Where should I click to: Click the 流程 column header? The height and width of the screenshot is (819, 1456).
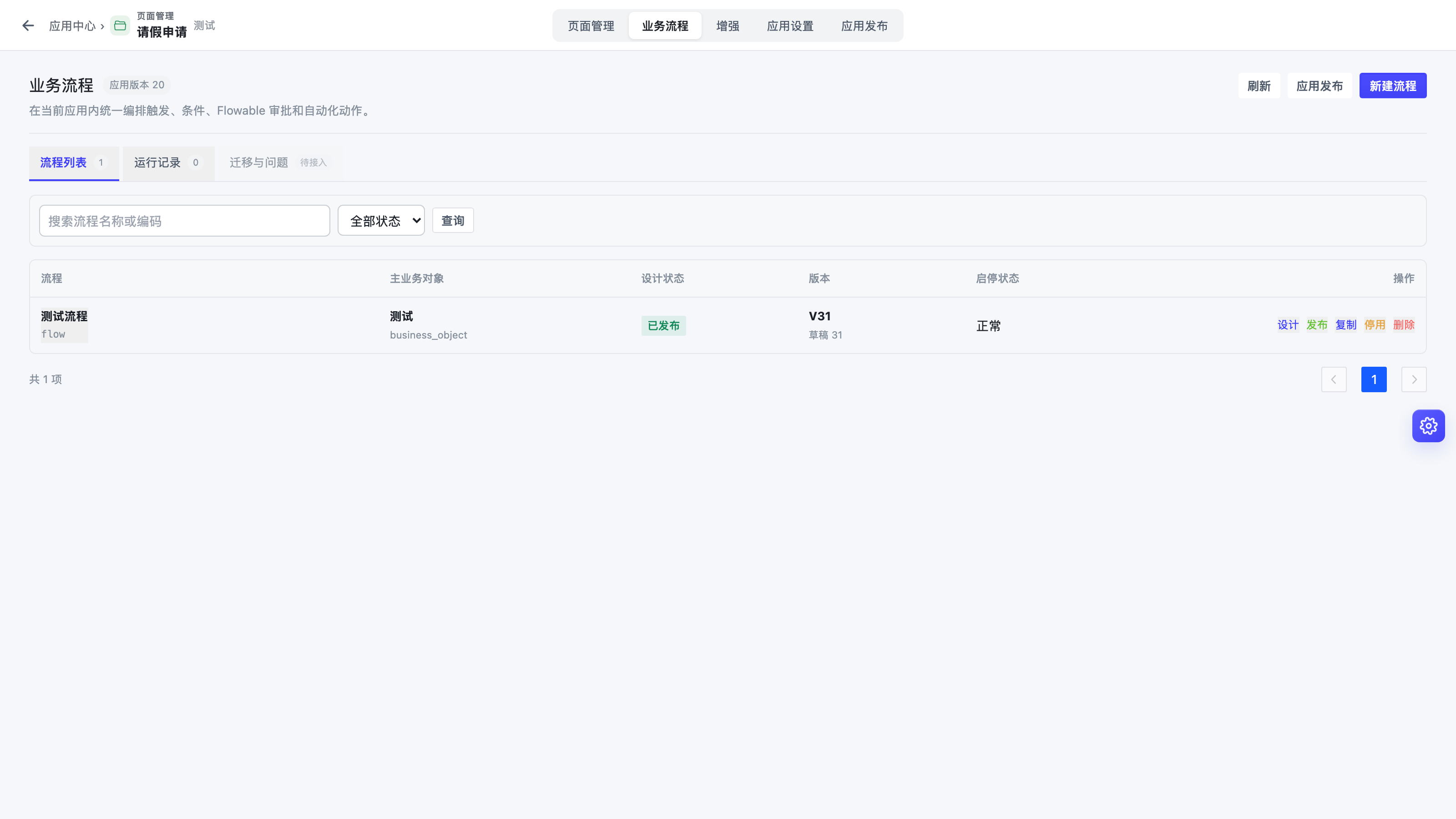pyautogui.click(x=51, y=278)
